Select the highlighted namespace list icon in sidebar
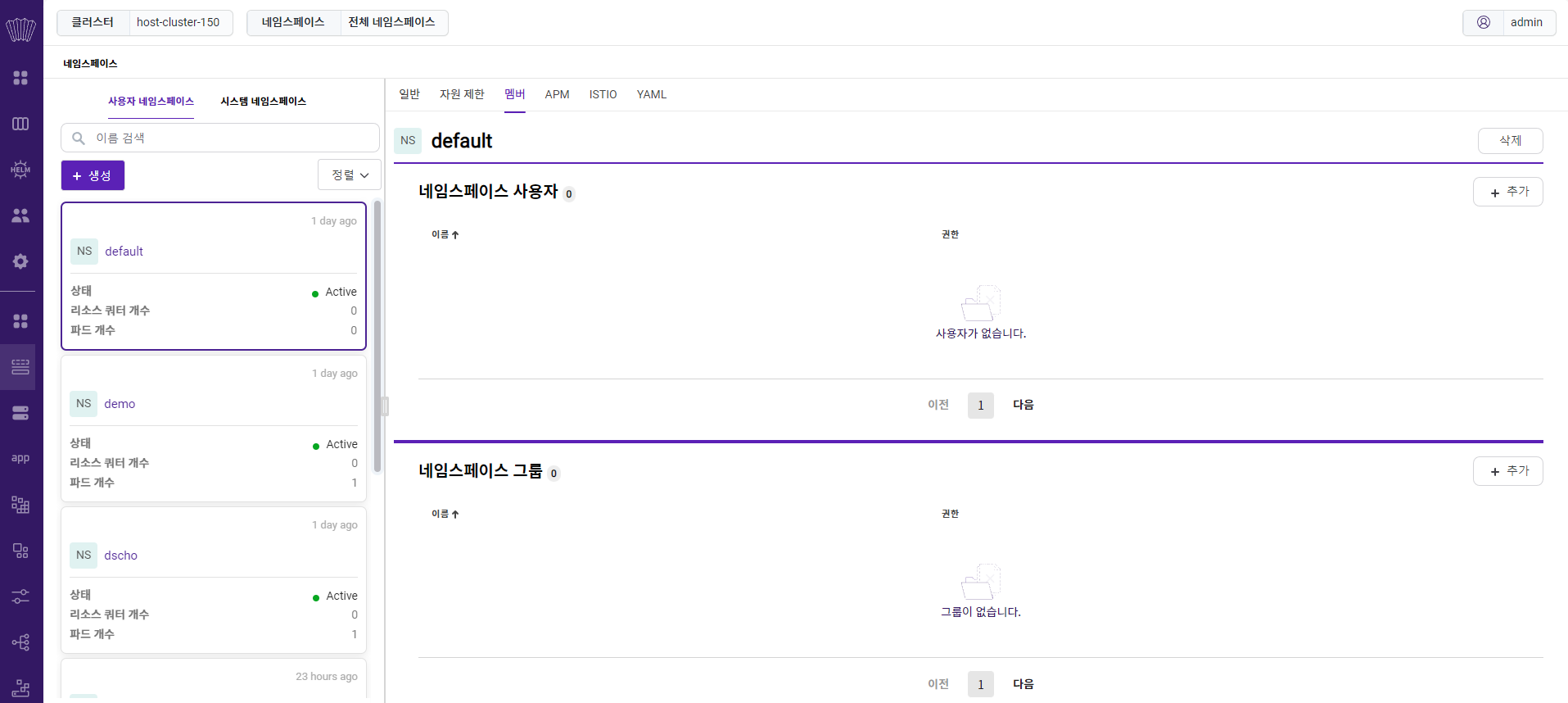 (x=20, y=366)
